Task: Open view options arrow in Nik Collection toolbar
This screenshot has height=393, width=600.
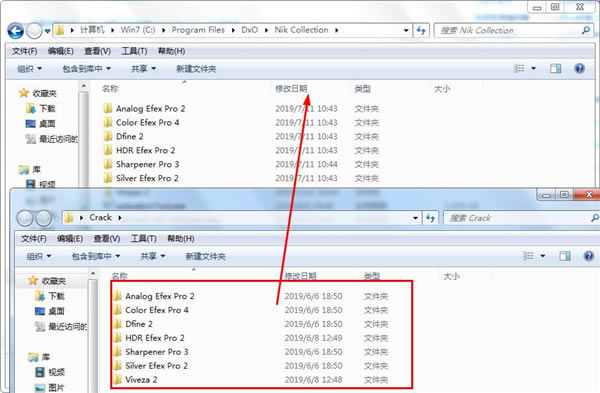Action: [x=533, y=68]
